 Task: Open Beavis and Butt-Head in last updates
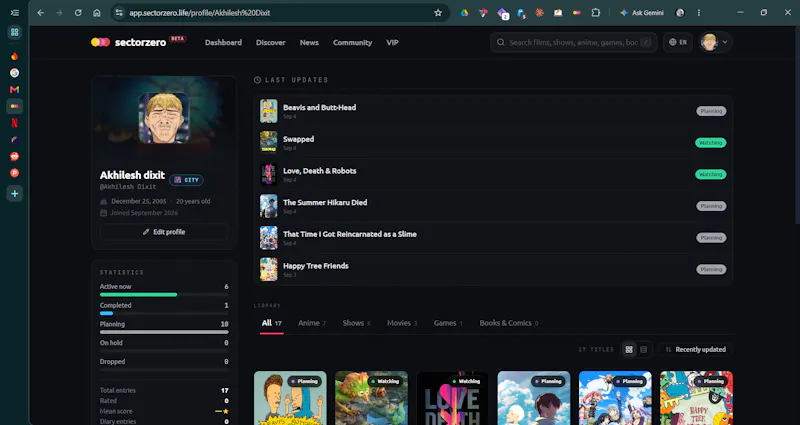493,111
